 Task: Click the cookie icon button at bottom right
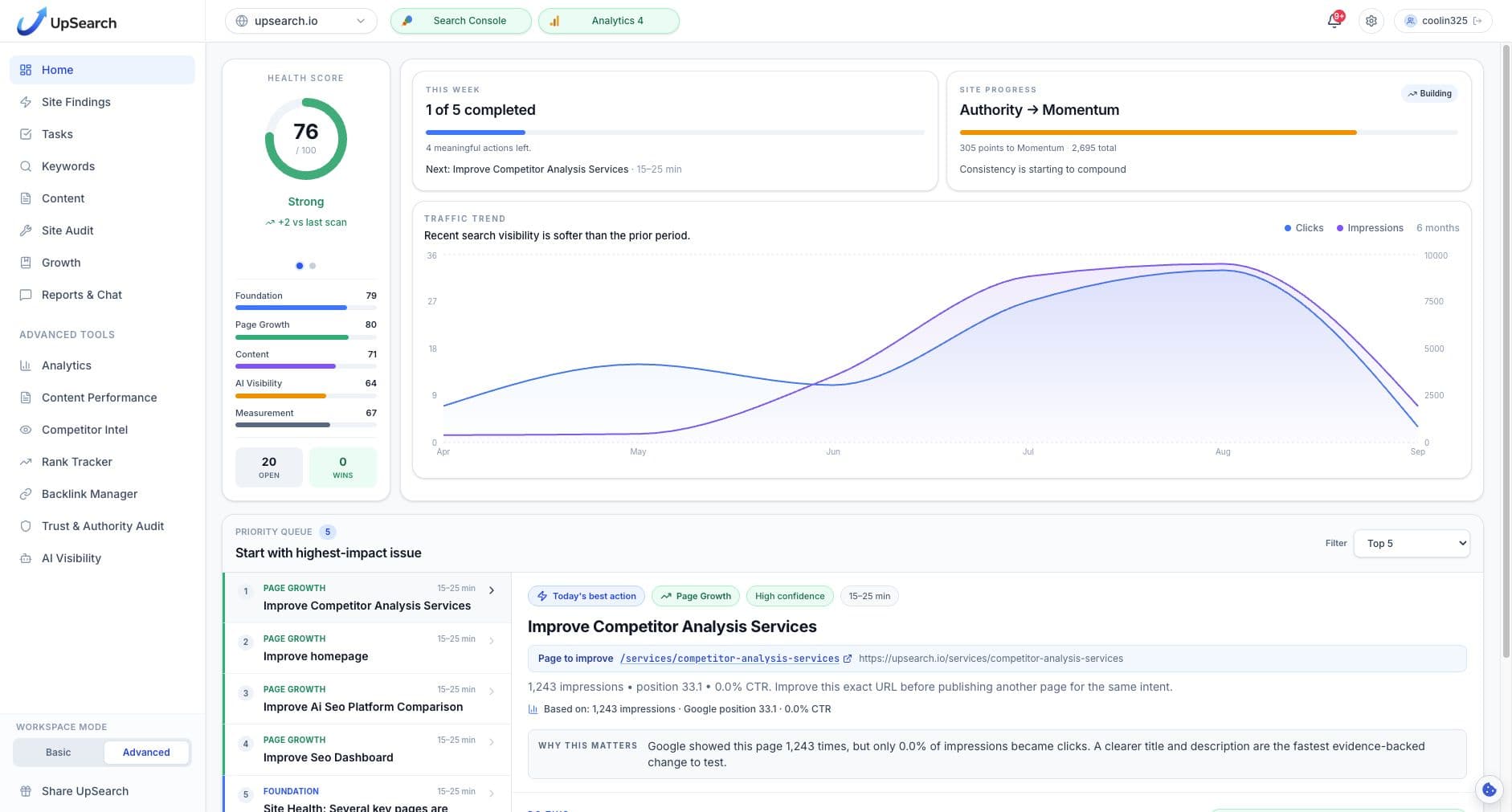click(x=1489, y=790)
